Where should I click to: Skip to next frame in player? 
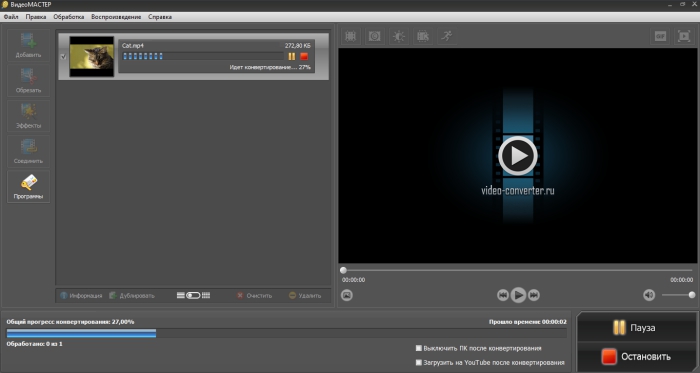point(534,295)
